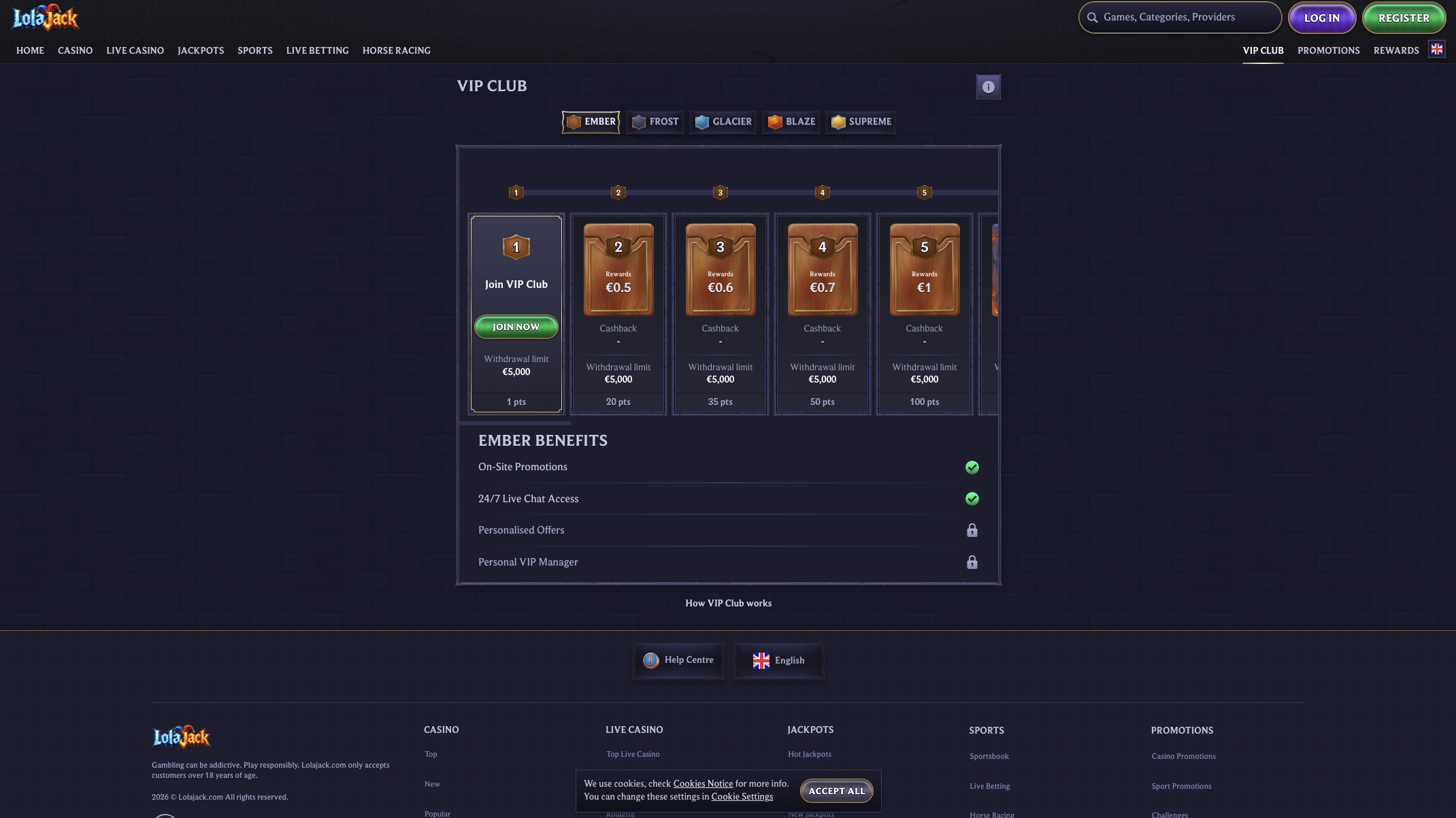Open the level 3 rewards €0.6 card
This screenshot has width=1456, height=818.
(721, 269)
